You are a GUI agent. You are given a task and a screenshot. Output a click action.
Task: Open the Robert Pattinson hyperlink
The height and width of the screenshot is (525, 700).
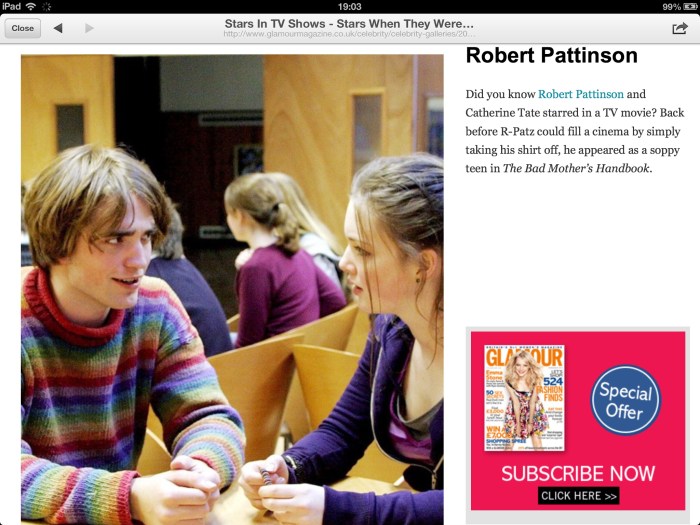coord(580,94)
